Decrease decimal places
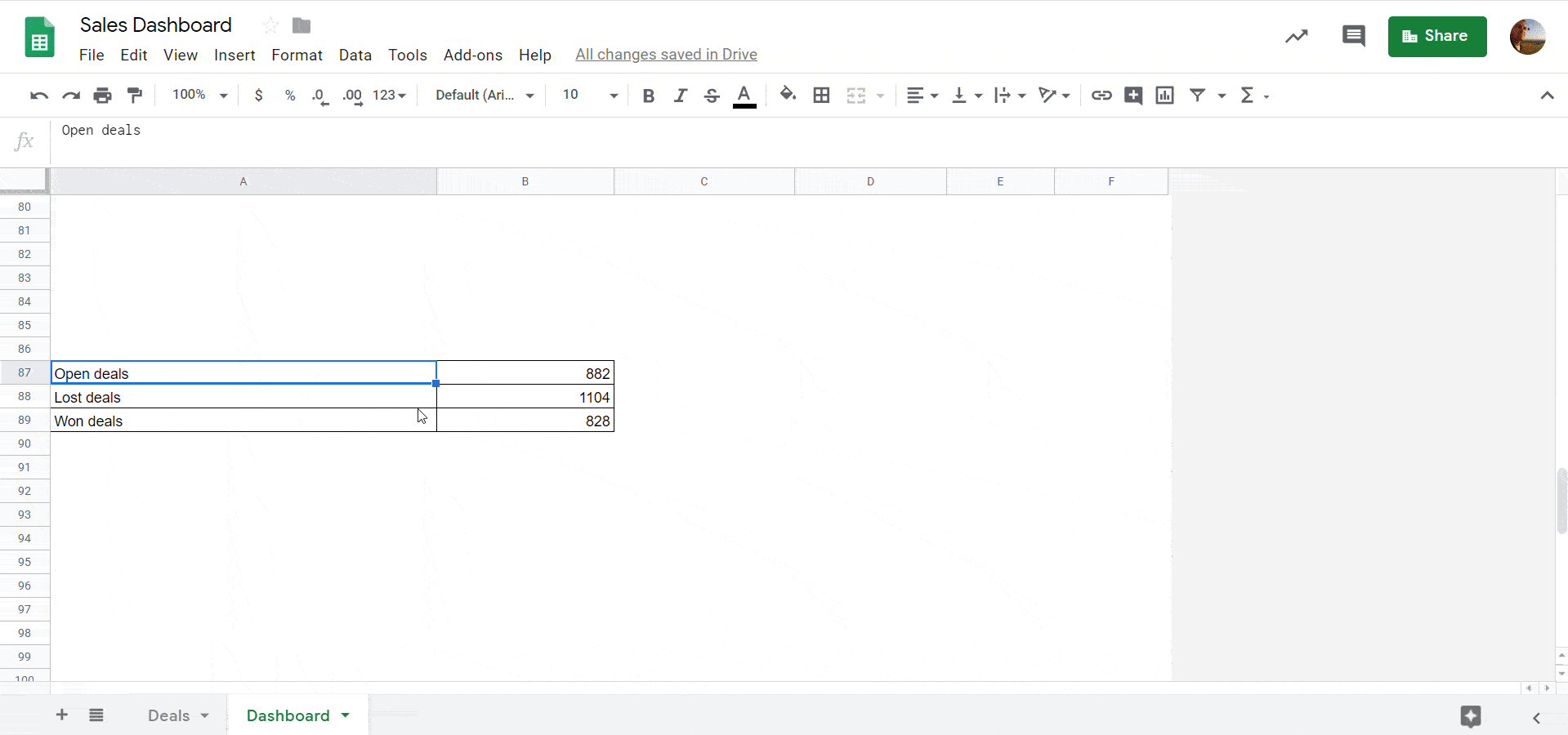Viewport: 1568px width, 735px height. [320, 96]
